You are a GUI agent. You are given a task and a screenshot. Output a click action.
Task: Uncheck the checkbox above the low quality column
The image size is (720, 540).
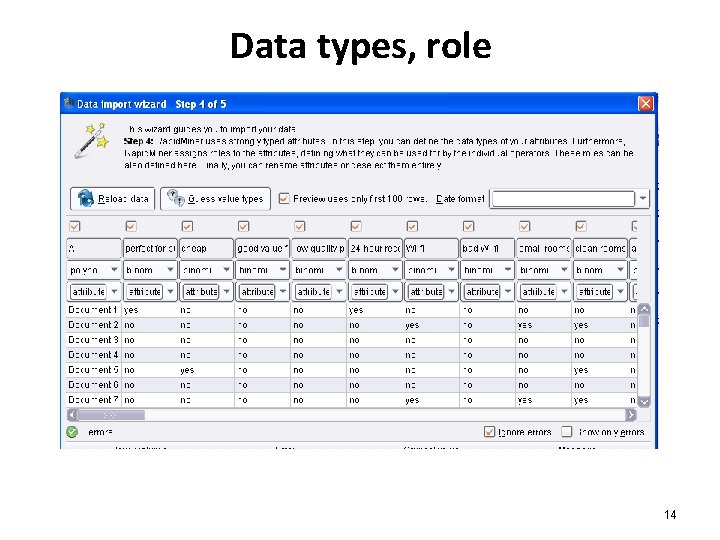[x=300, y=226]
